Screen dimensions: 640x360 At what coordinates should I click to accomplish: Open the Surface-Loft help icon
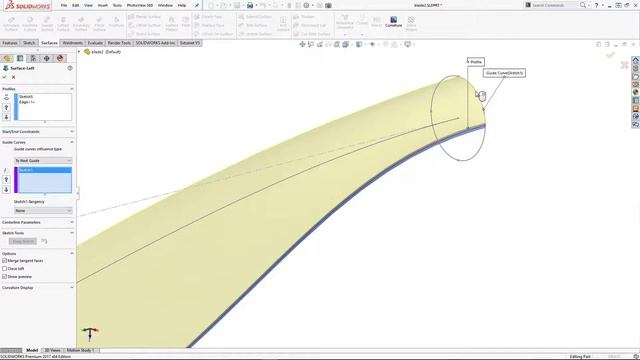(70, 68)
